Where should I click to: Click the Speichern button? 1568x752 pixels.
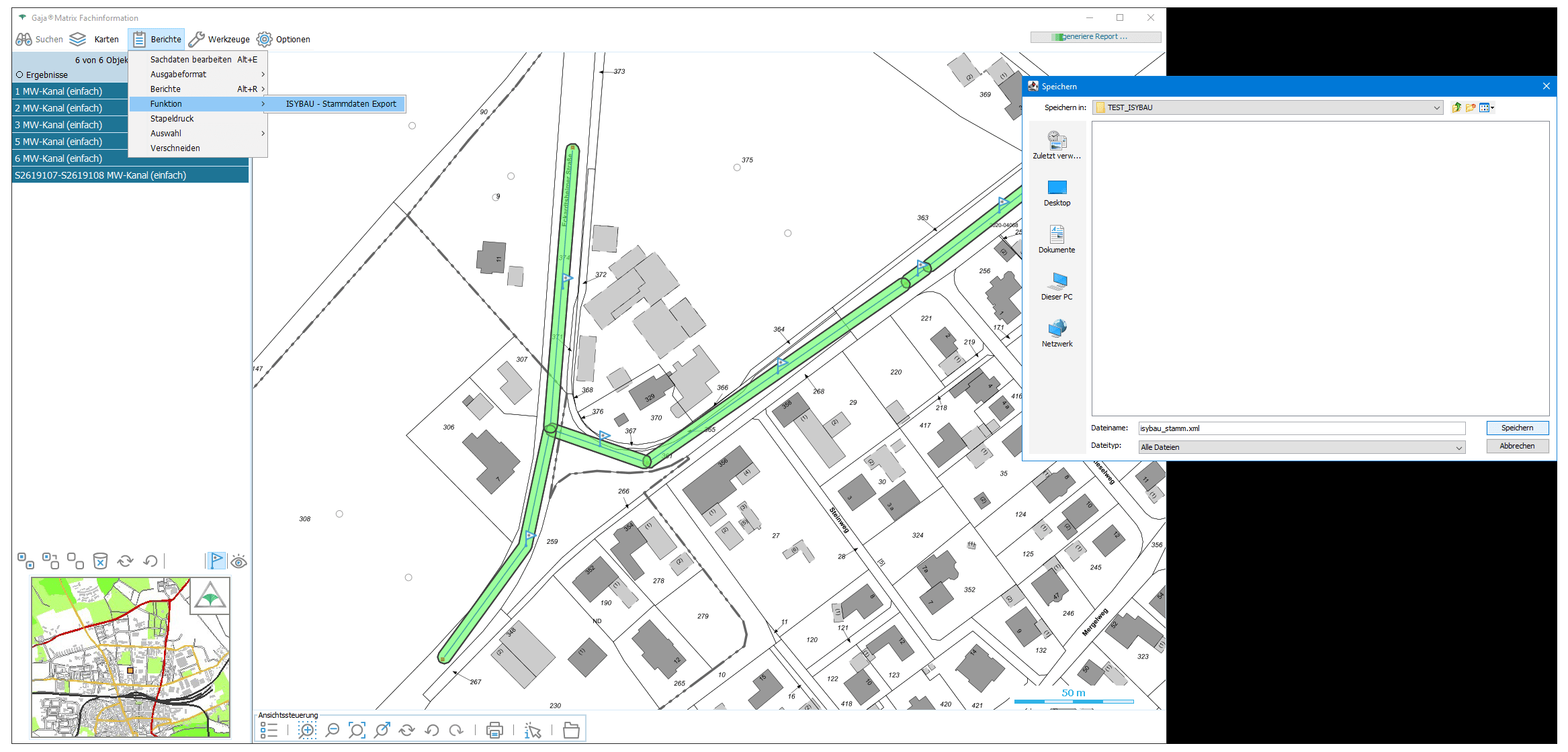click(x=1517, y=428)
